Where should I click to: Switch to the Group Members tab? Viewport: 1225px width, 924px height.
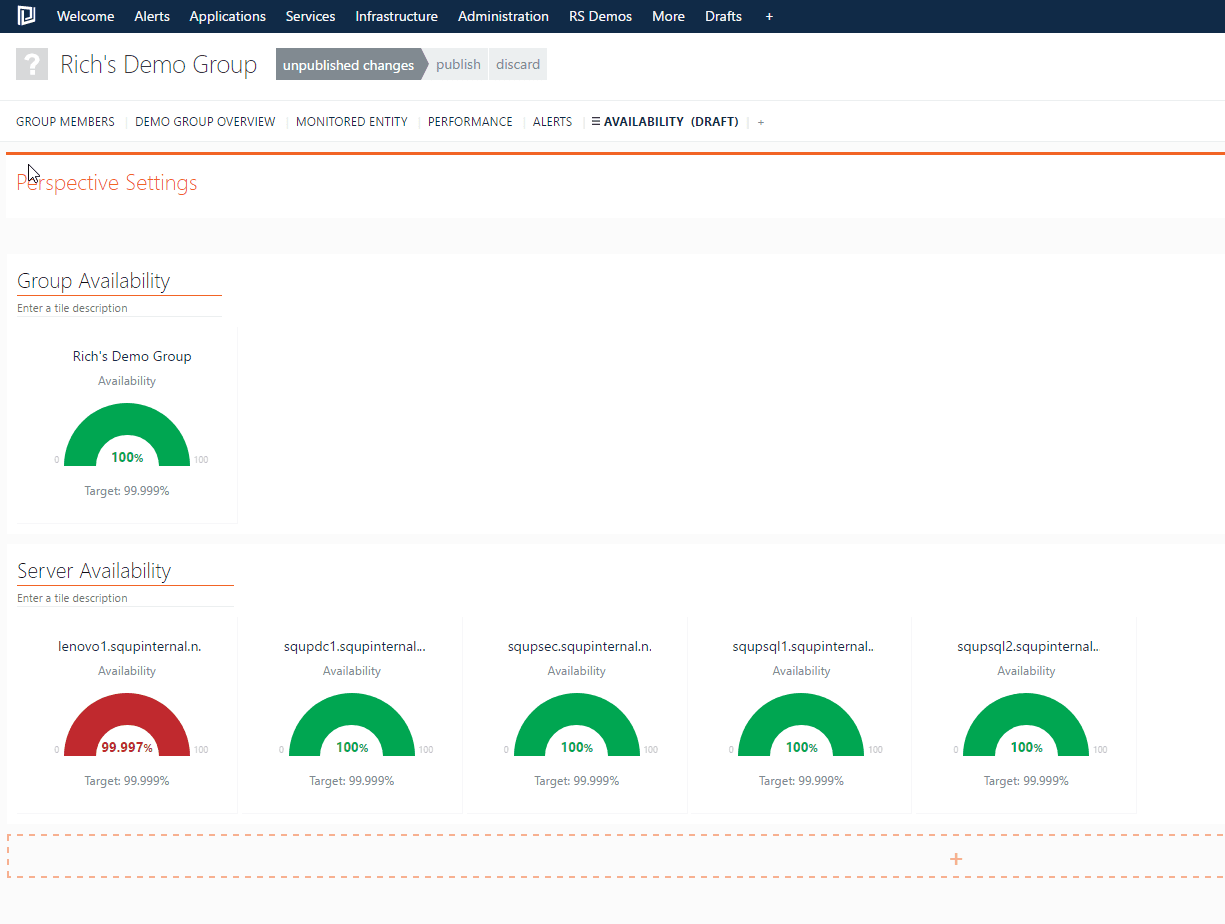[x=65, y=122]
